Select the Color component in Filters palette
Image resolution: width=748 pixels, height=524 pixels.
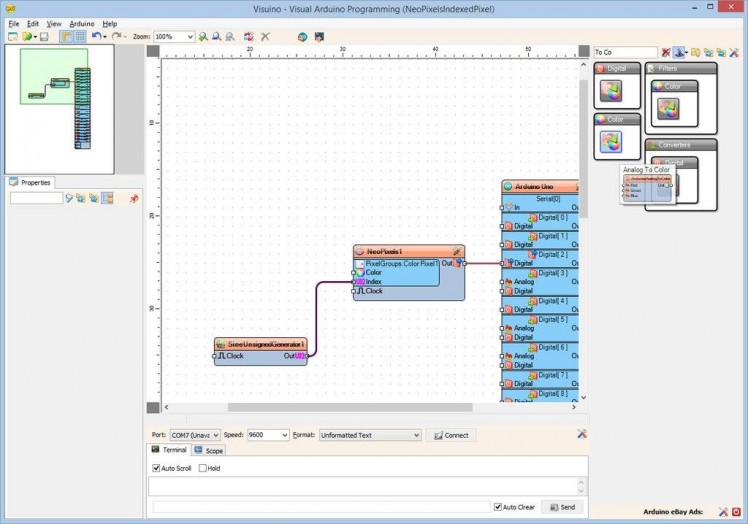coord(666,109)
